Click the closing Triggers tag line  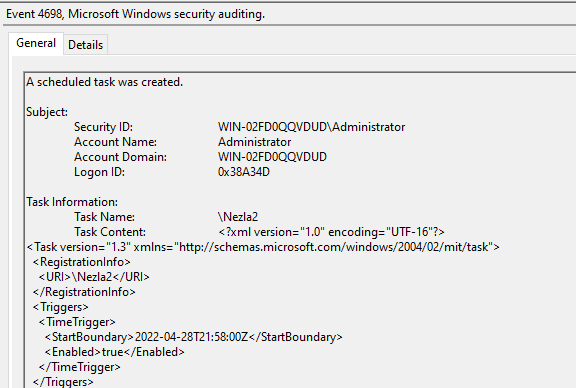point(63,382)
